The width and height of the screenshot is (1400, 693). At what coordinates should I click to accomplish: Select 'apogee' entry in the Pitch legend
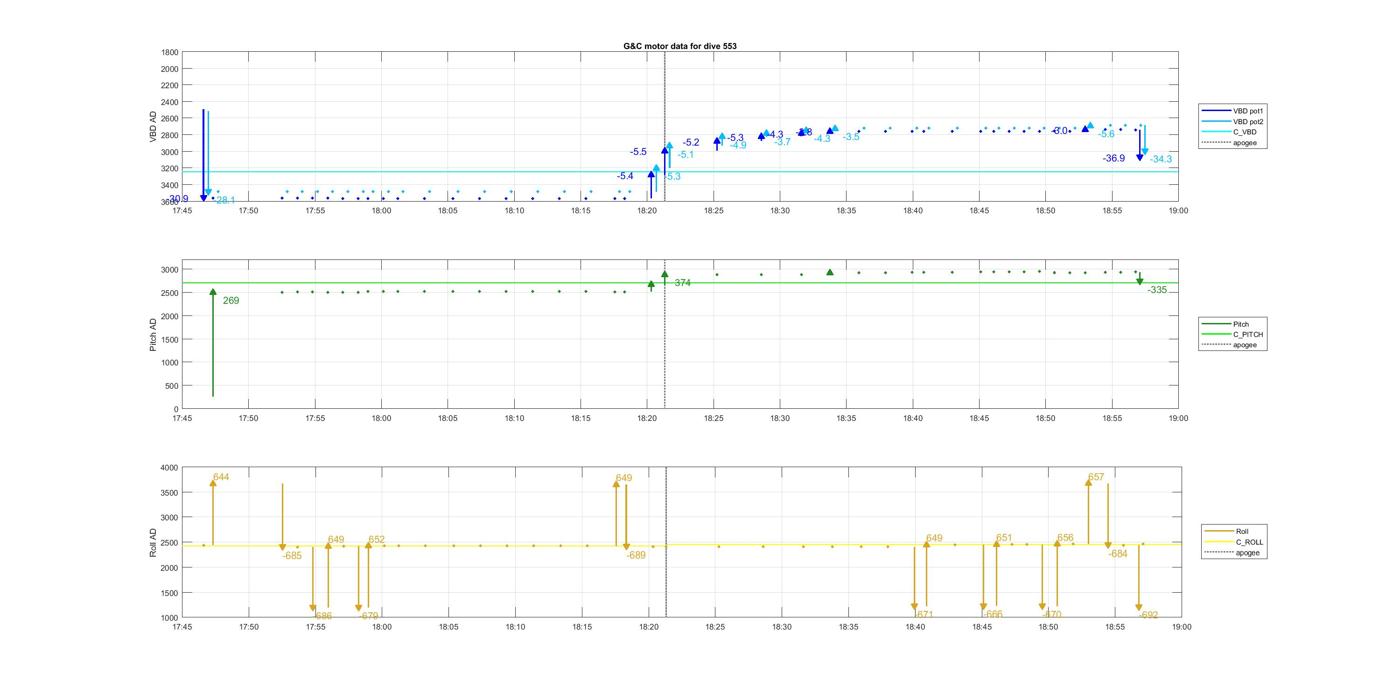[x=1245, y=345]
